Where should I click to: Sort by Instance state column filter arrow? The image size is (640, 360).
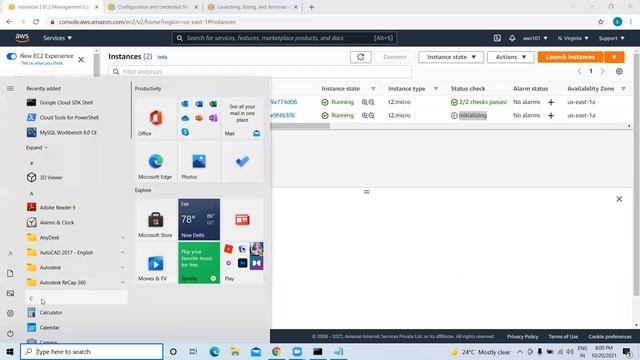pos(373,89)
